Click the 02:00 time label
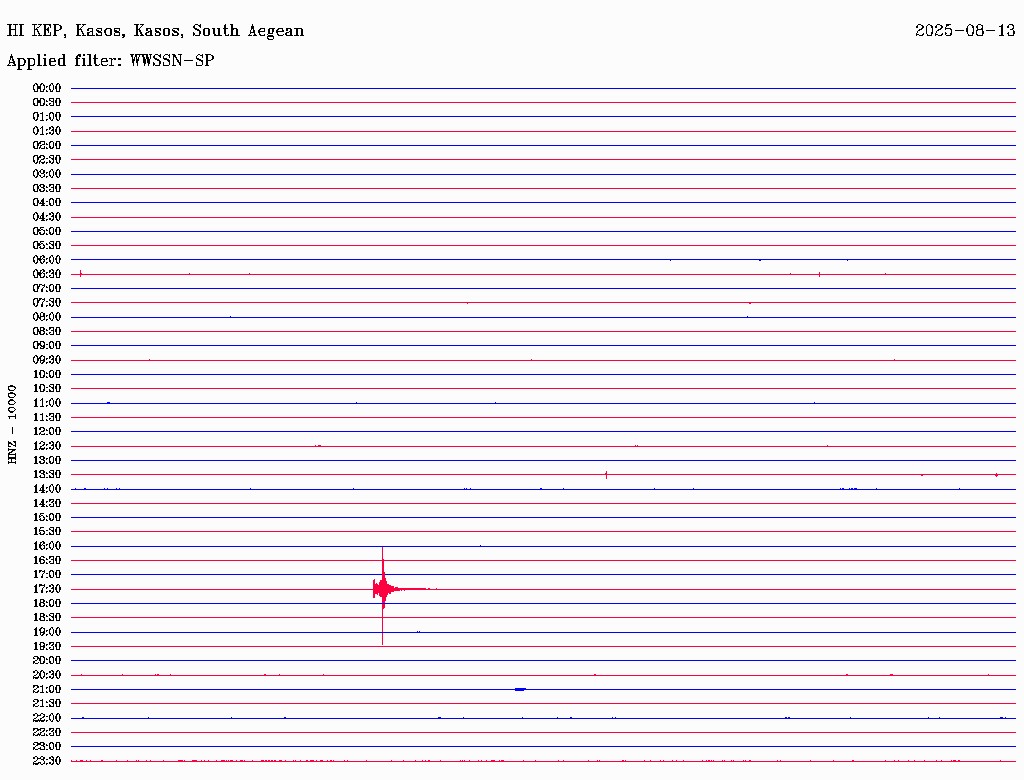Screen dimensions: 1024x780 pyautogui.click(x=46, y=145)
